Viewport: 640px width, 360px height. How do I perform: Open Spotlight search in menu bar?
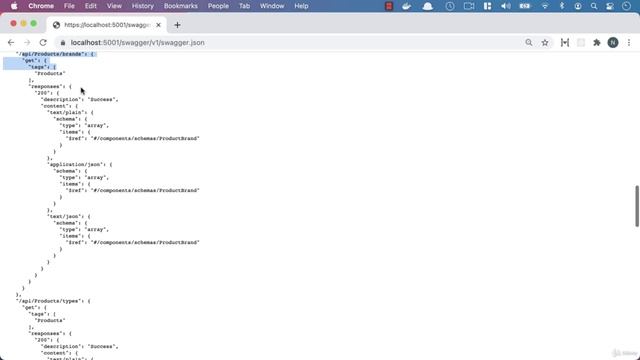pos(593,6)
